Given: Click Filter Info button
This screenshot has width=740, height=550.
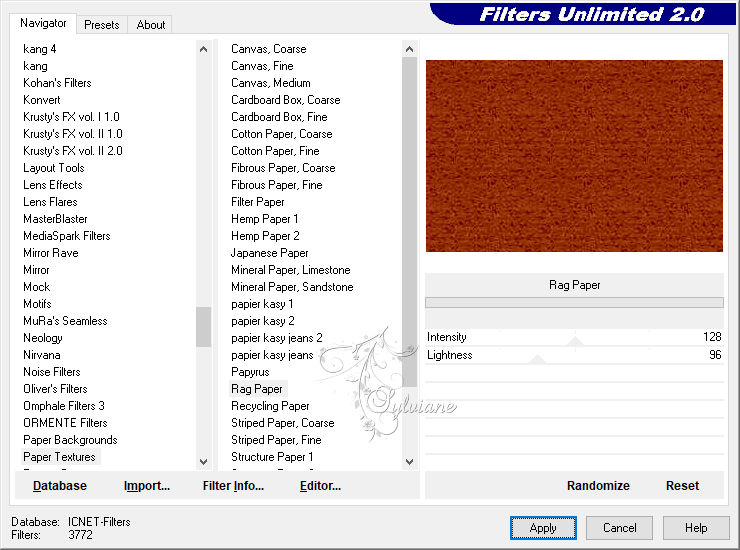Looking at the screenshot, I should tap(233, 486).
